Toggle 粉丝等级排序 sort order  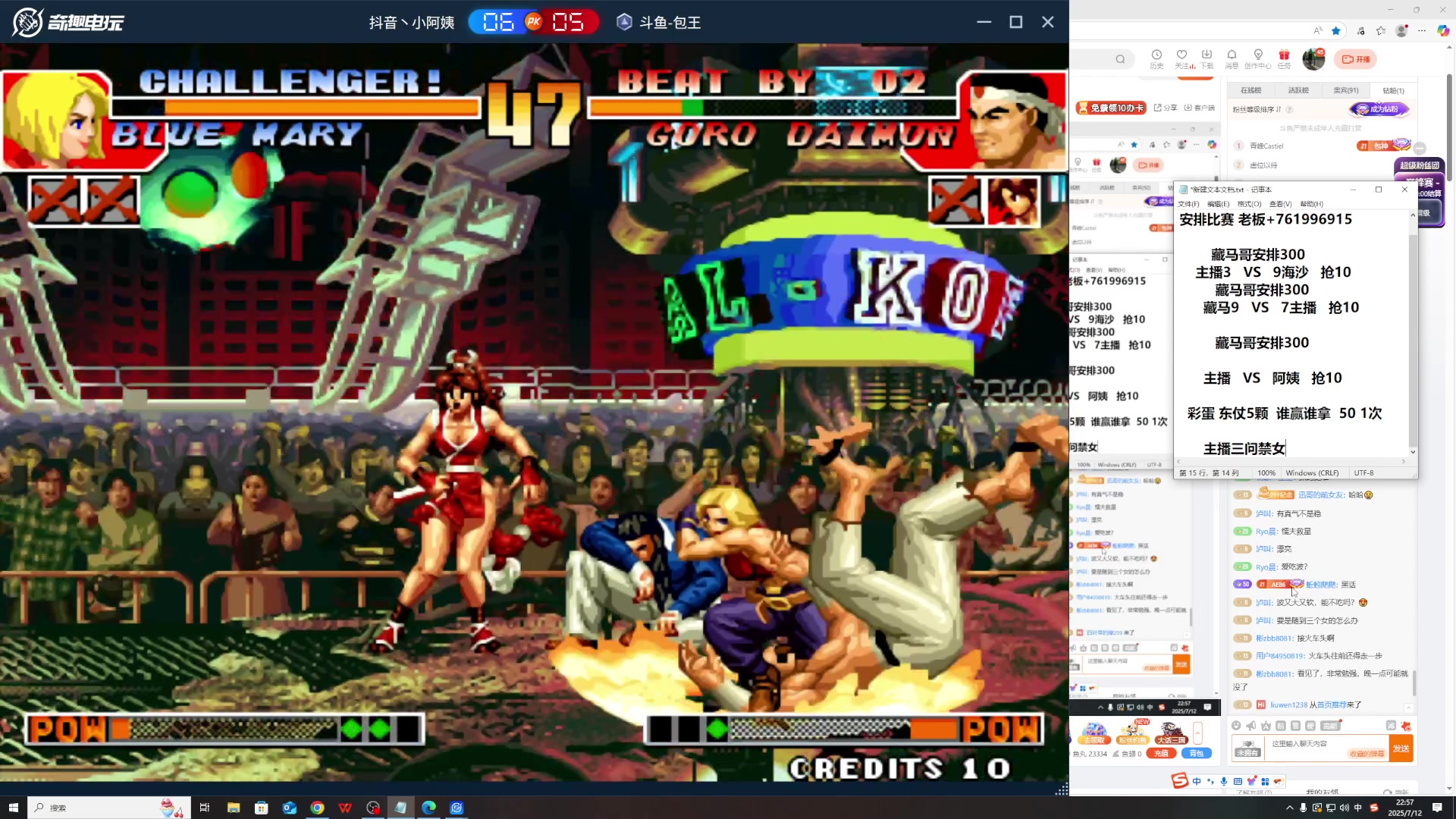pos(1257,109)
